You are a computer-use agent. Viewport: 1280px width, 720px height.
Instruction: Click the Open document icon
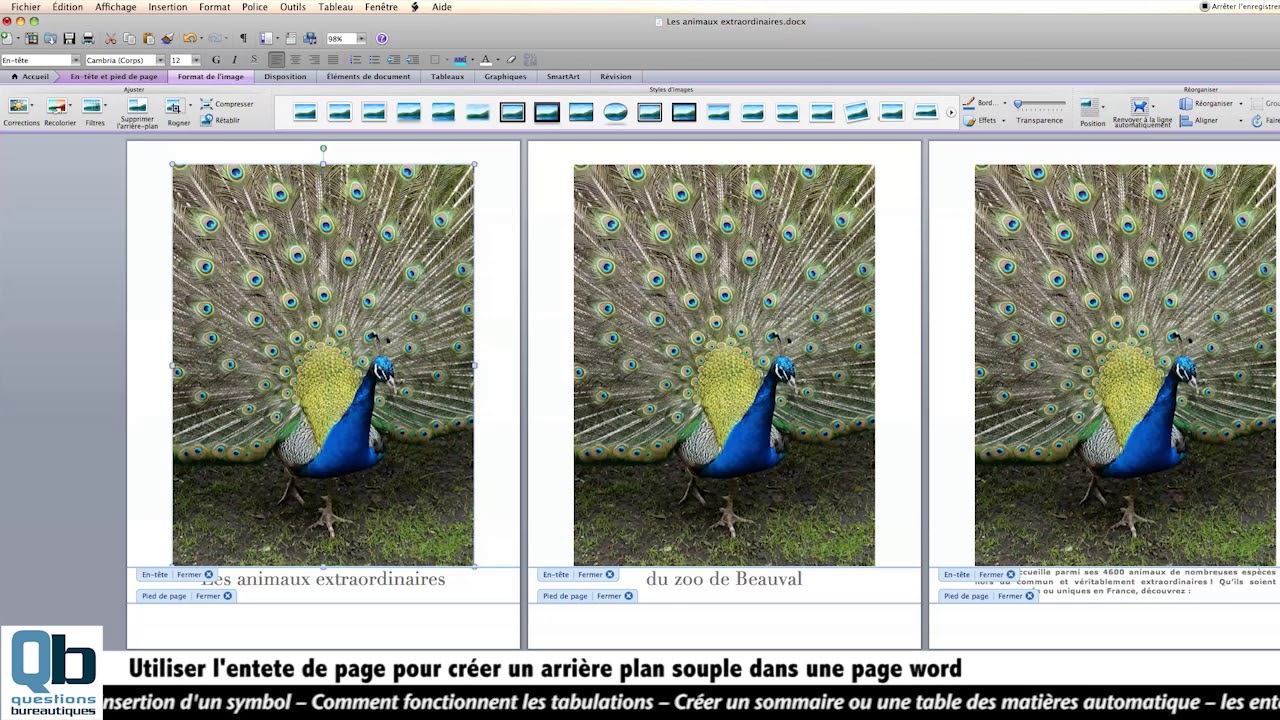tap(50, 38)
